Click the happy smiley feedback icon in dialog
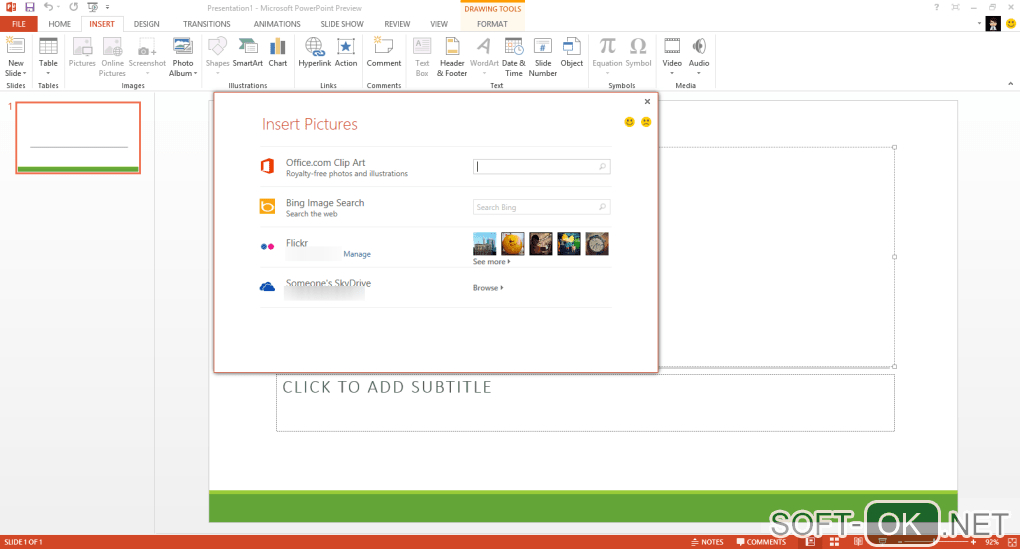Viewport: 1020px width, 549px height. [x=629, y=122]
